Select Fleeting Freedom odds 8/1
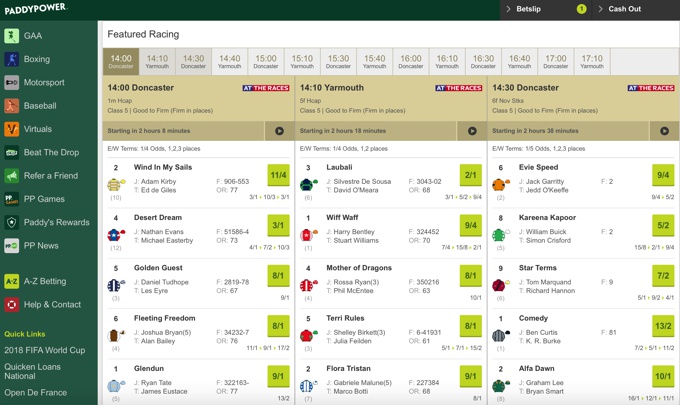Image resolution: width=680 pixels, height=405 pixels. pos(278,326)
